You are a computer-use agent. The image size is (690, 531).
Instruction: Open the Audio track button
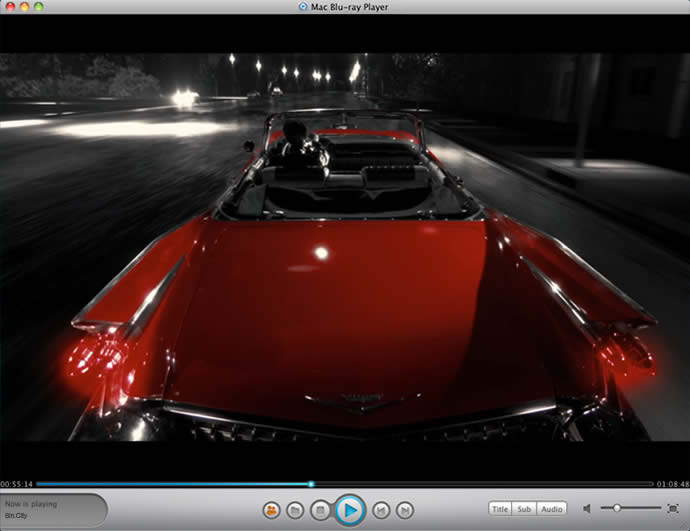coord(552,509)
